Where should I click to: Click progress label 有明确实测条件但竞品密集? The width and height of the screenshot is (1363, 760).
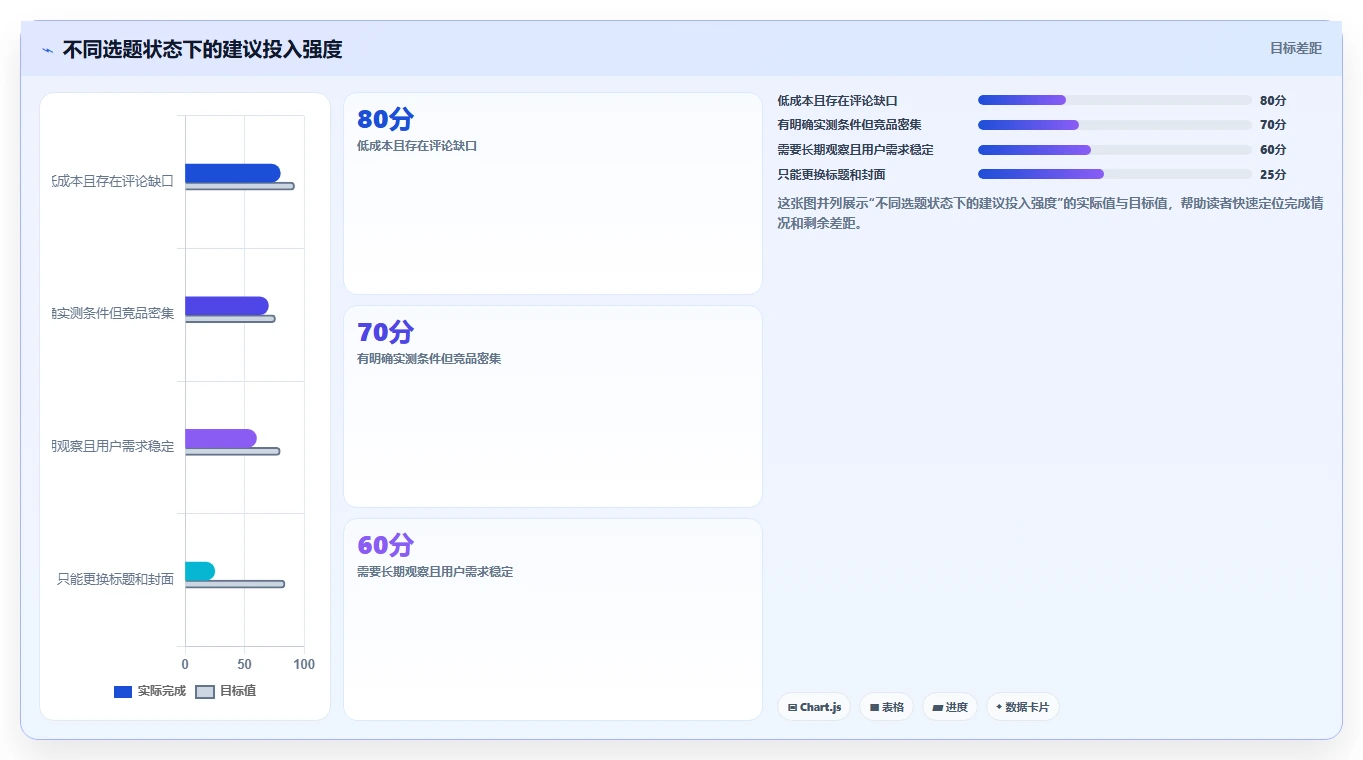tap(849, 125)
